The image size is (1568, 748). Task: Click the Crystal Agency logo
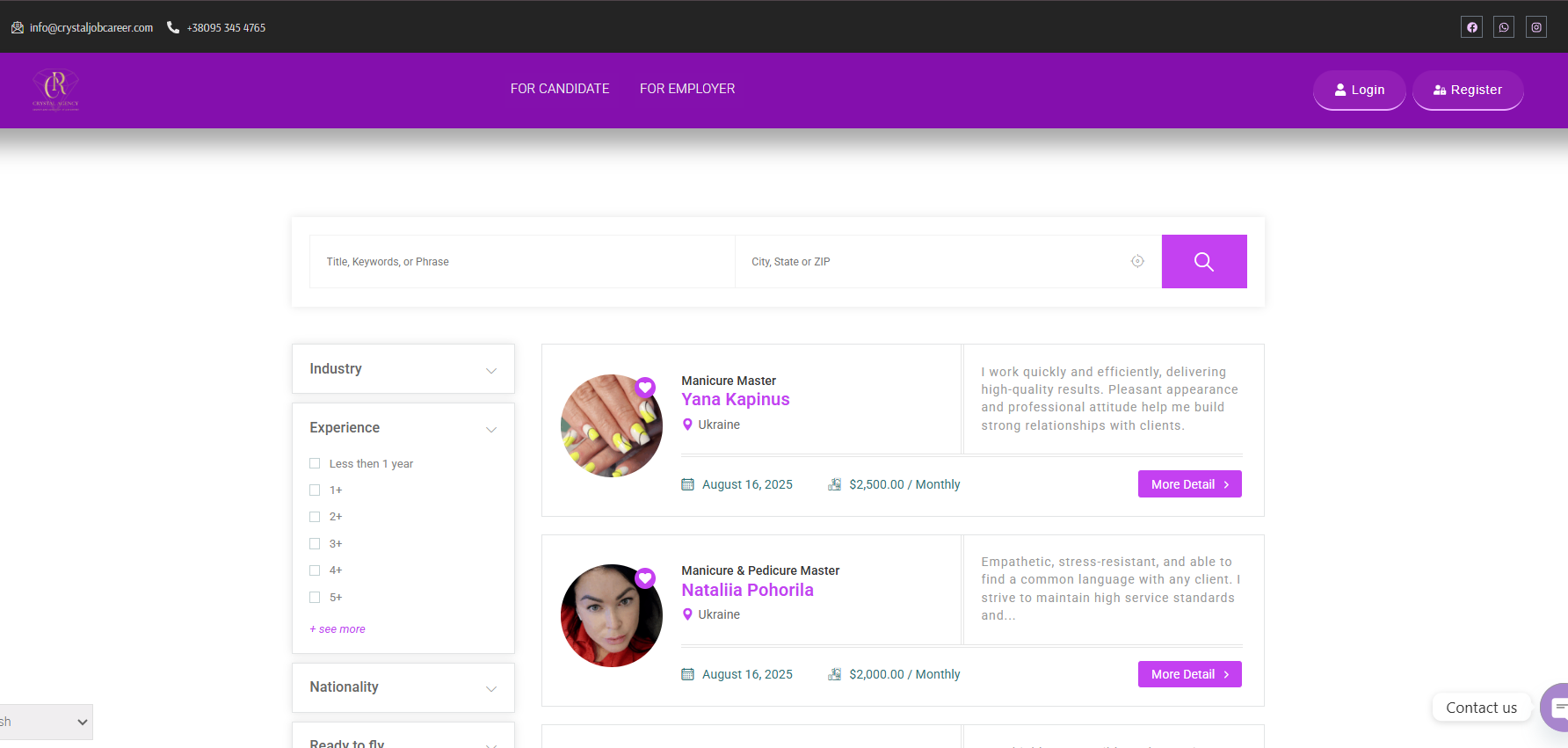pos(55,90)
